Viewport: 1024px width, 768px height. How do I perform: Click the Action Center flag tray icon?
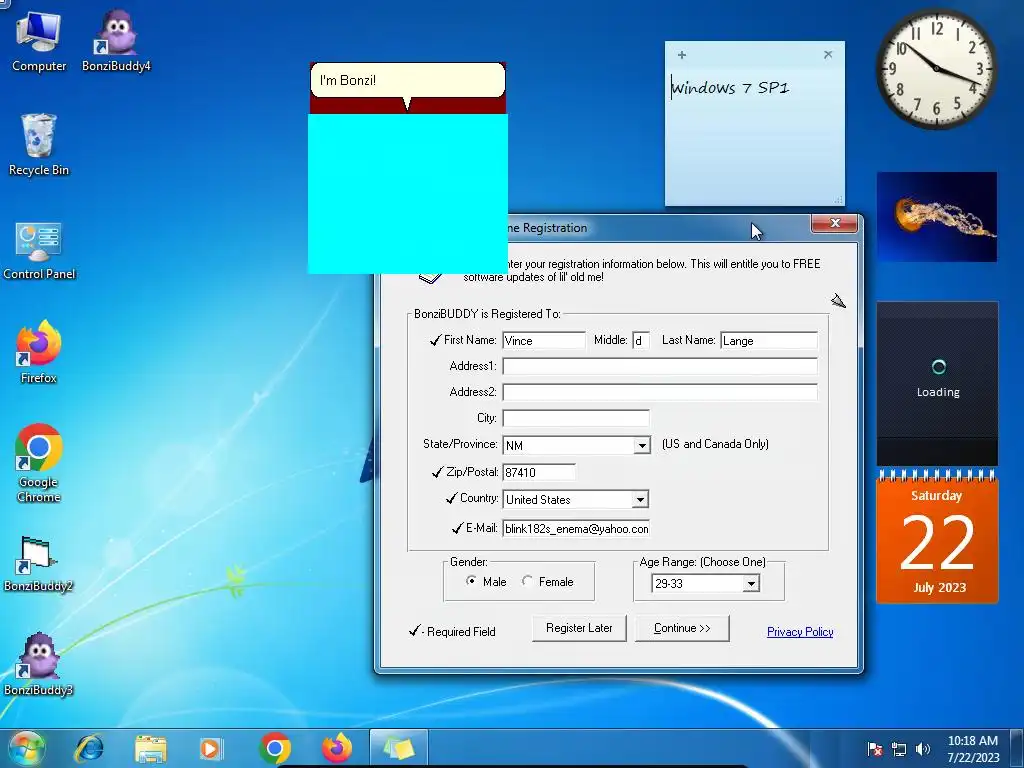coord(874,749)
